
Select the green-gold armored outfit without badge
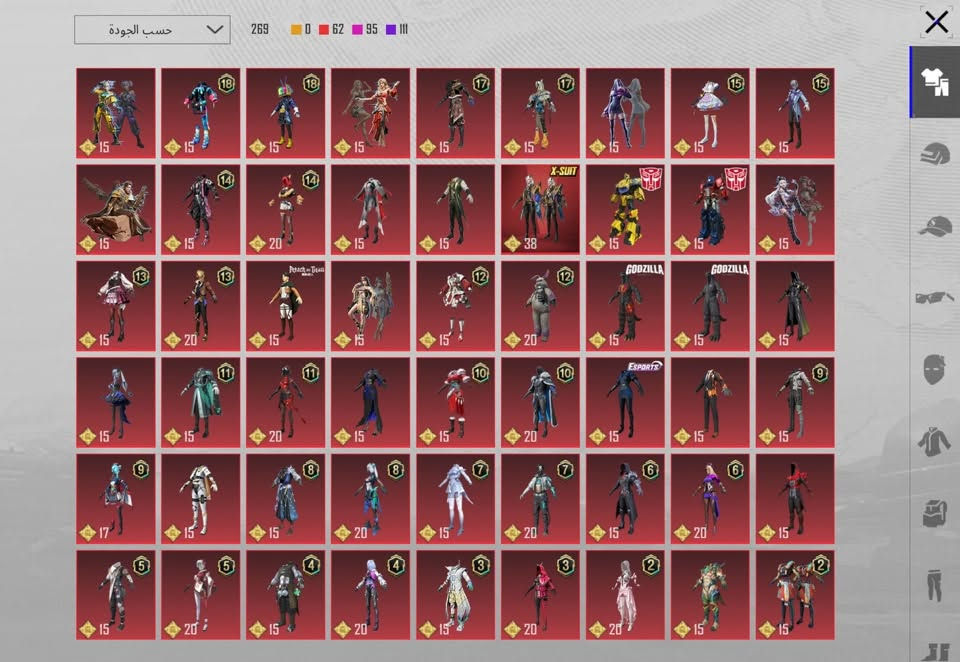pos(710,595)
